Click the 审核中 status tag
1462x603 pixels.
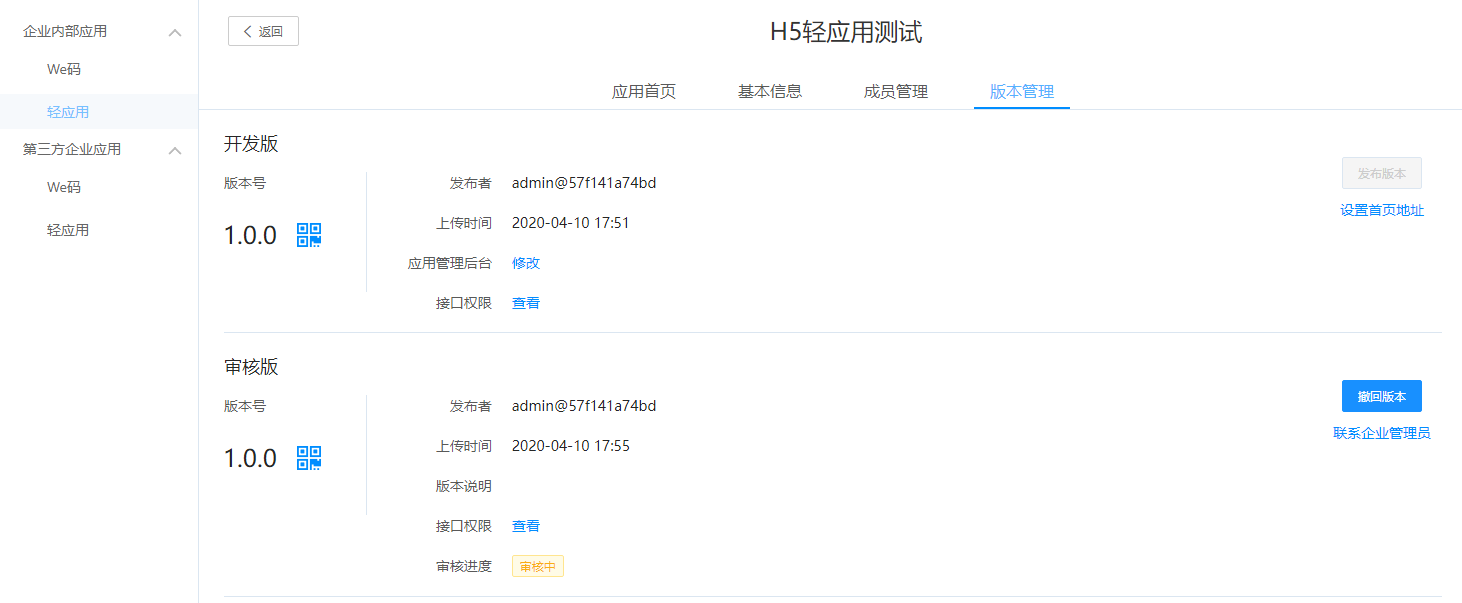pos(538,567)
